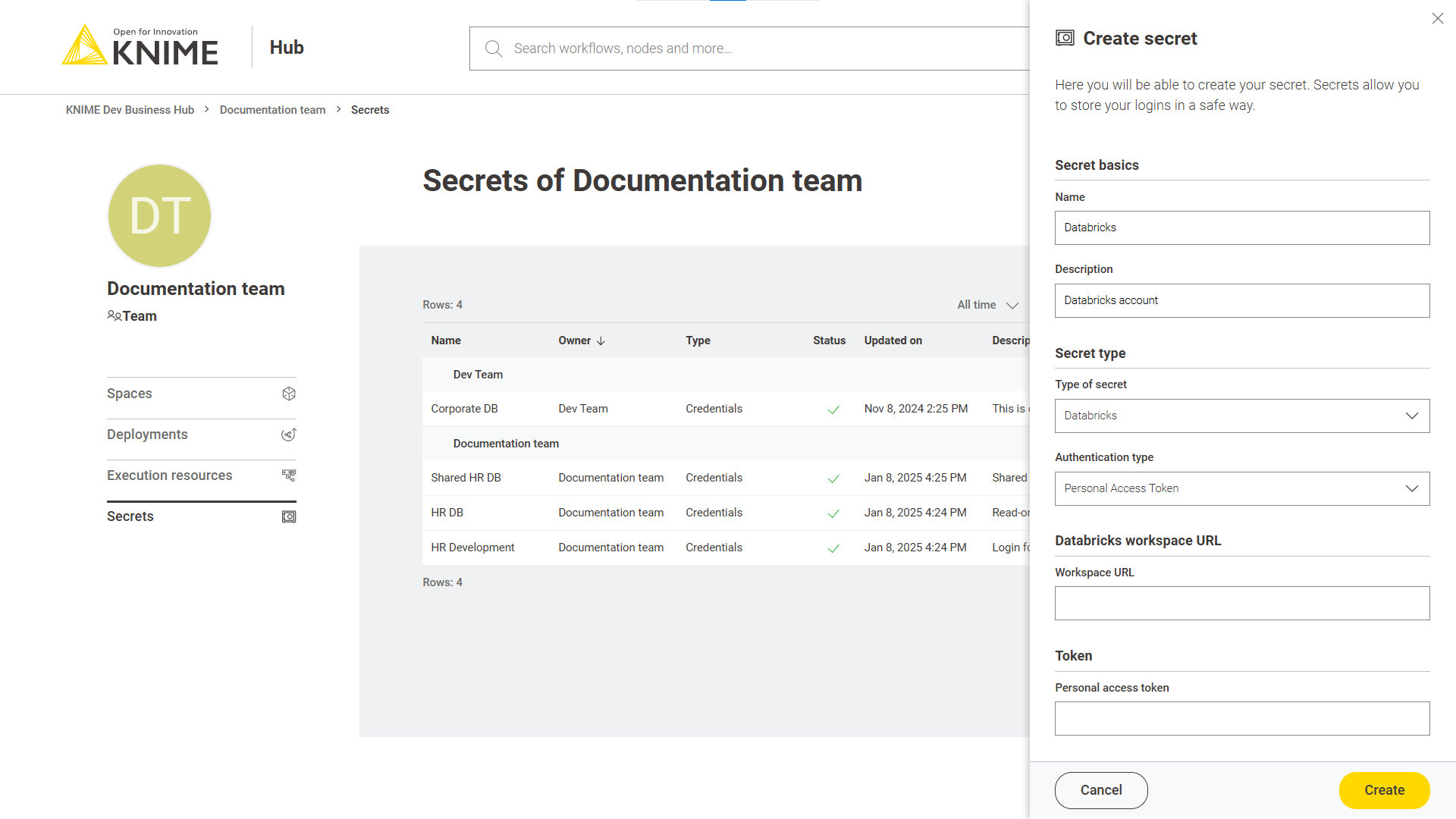Open the Type of secret dropdown
The image size is (1456, 819).
pos(1241,416)
